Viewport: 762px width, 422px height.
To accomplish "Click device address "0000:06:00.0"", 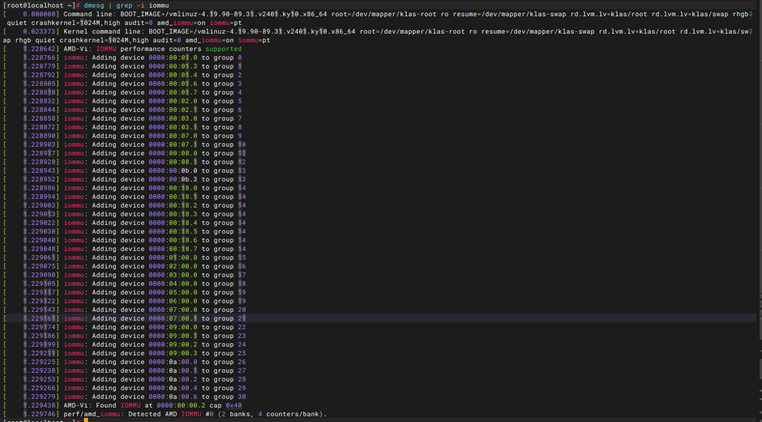I will (x=173, y=301).
